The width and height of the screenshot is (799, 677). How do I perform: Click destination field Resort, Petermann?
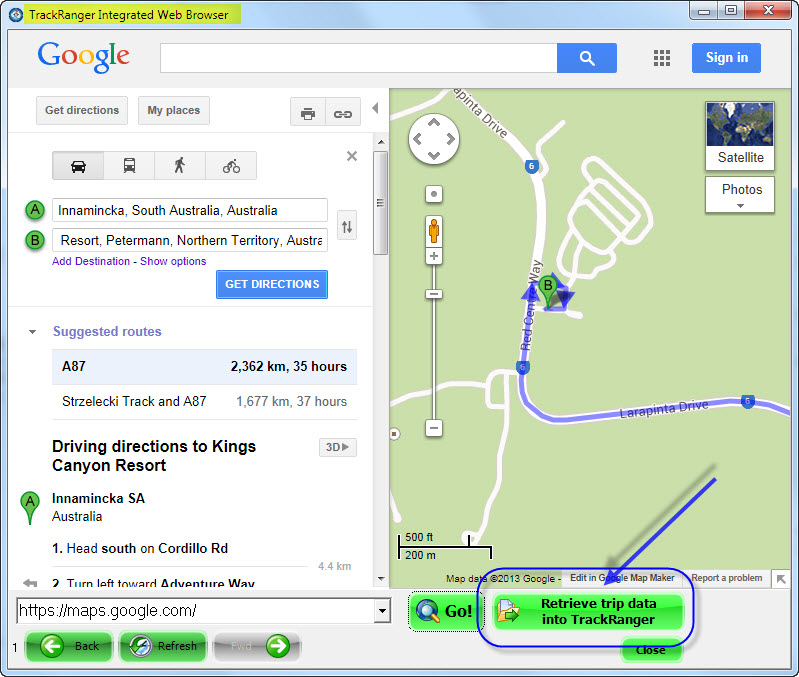[x=190, y=240]
